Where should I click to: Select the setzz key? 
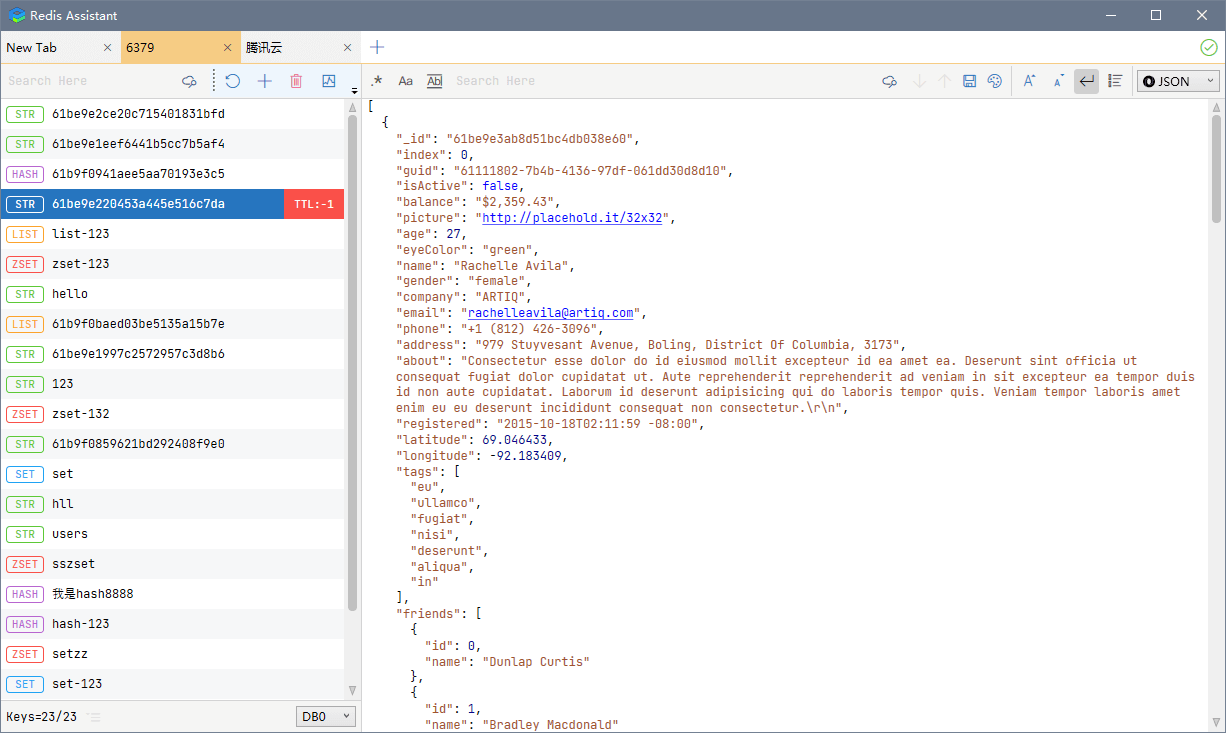pos(172,654)
